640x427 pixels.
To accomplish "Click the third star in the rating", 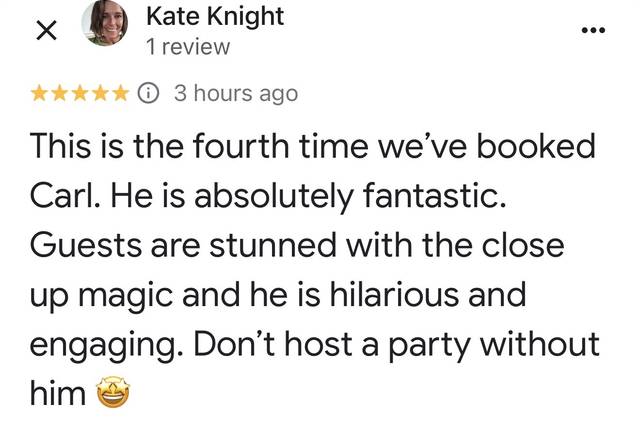I will click(80, 93).
